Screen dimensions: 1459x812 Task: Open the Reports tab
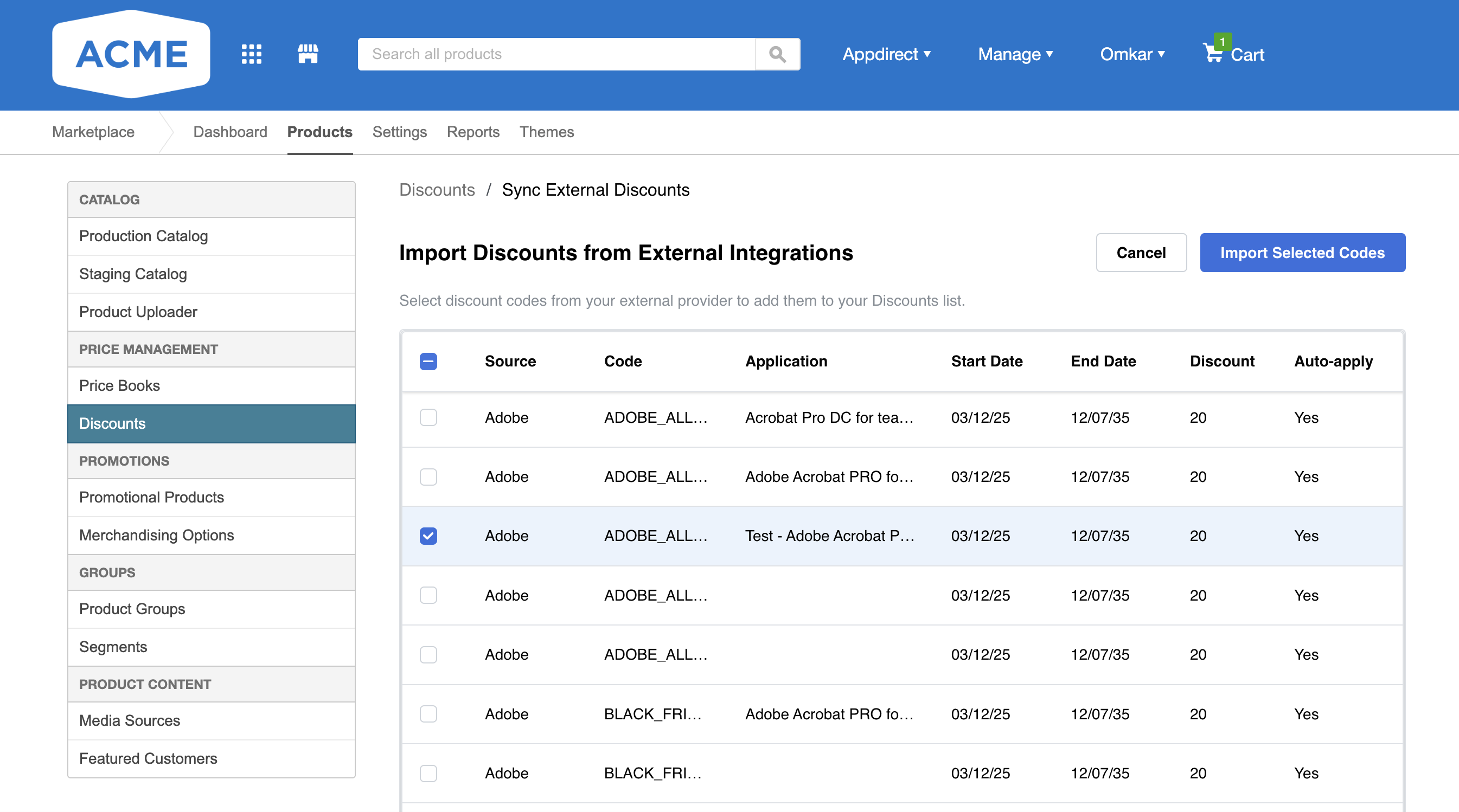tap(473, 132)
